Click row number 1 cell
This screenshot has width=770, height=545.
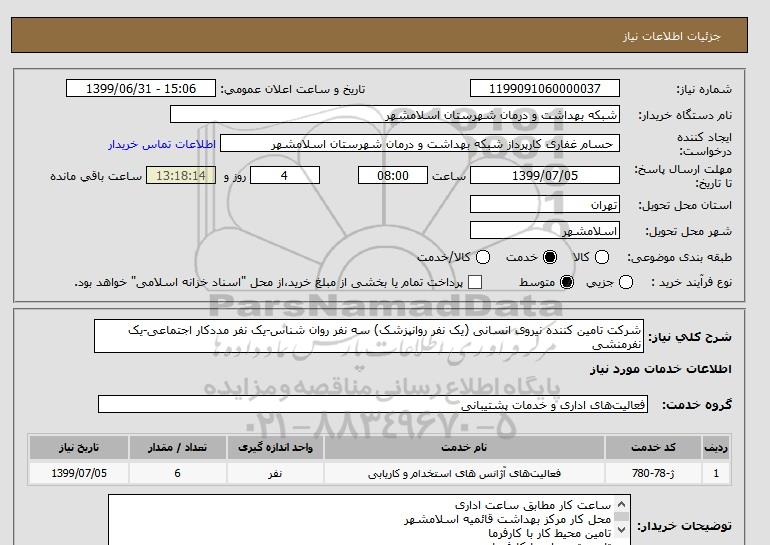pyautogui.click(x=716, y=473)
